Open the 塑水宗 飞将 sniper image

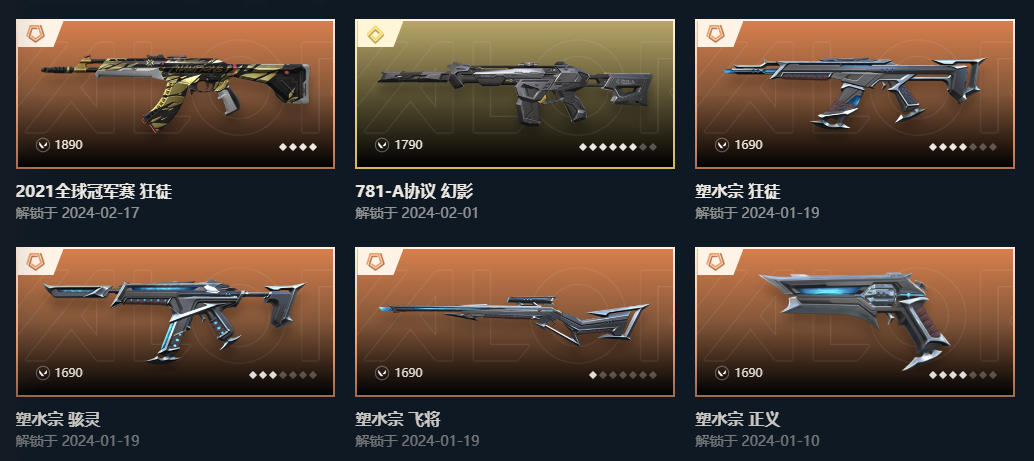pyautogui.click(x=514, y=322)
